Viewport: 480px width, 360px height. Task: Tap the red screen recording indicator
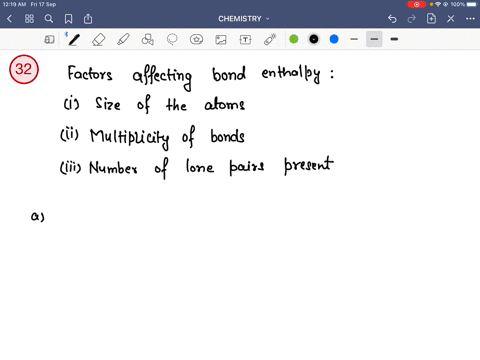click(417, 4)
